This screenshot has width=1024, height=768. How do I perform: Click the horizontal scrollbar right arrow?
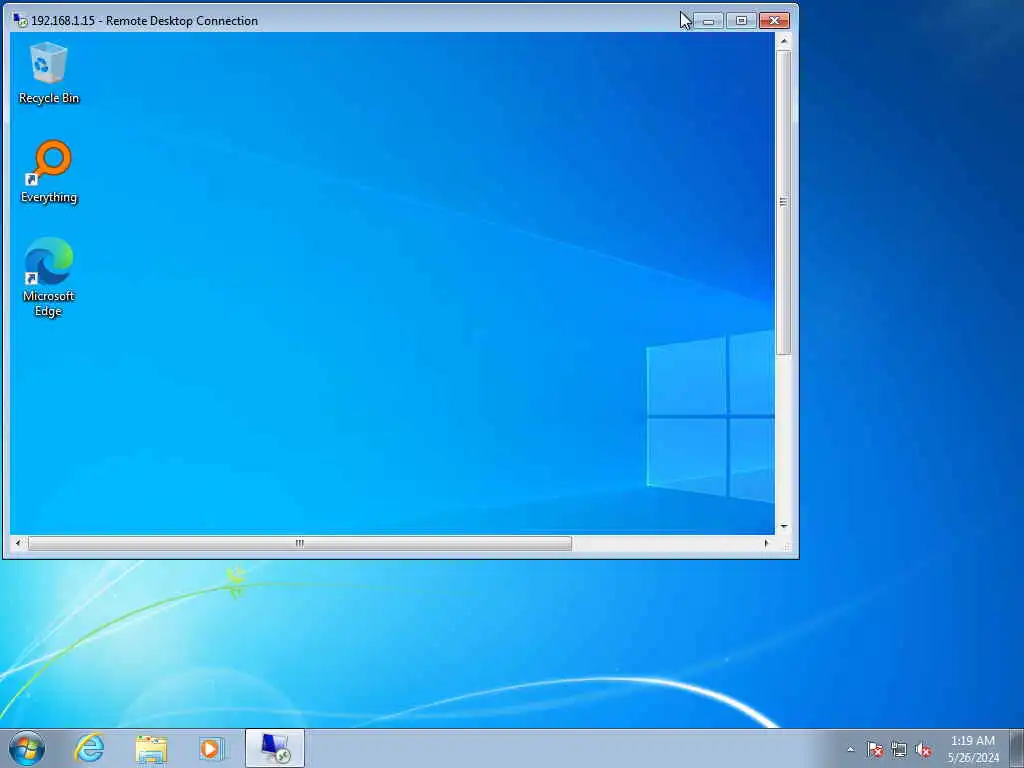click(766, 543)
